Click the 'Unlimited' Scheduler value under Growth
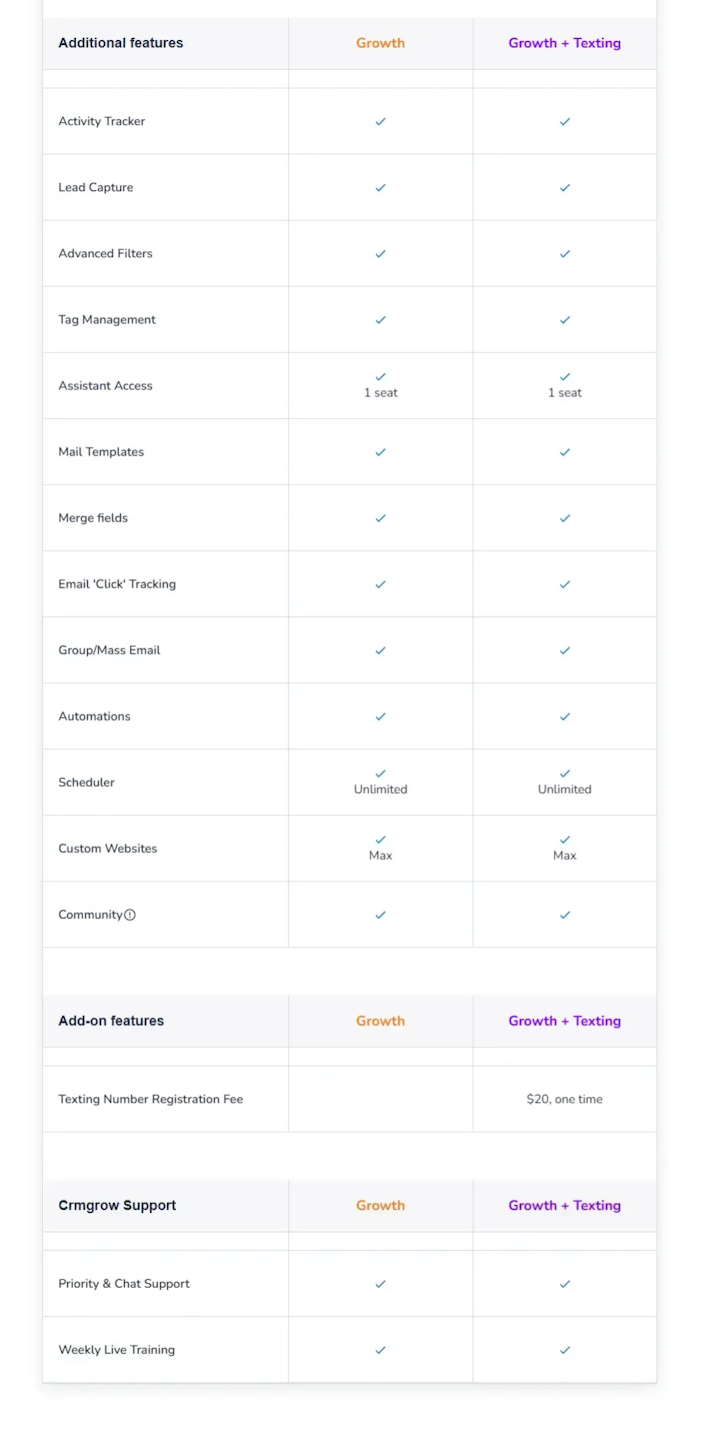The image size is (717, 1440). [x=380, y=789]
